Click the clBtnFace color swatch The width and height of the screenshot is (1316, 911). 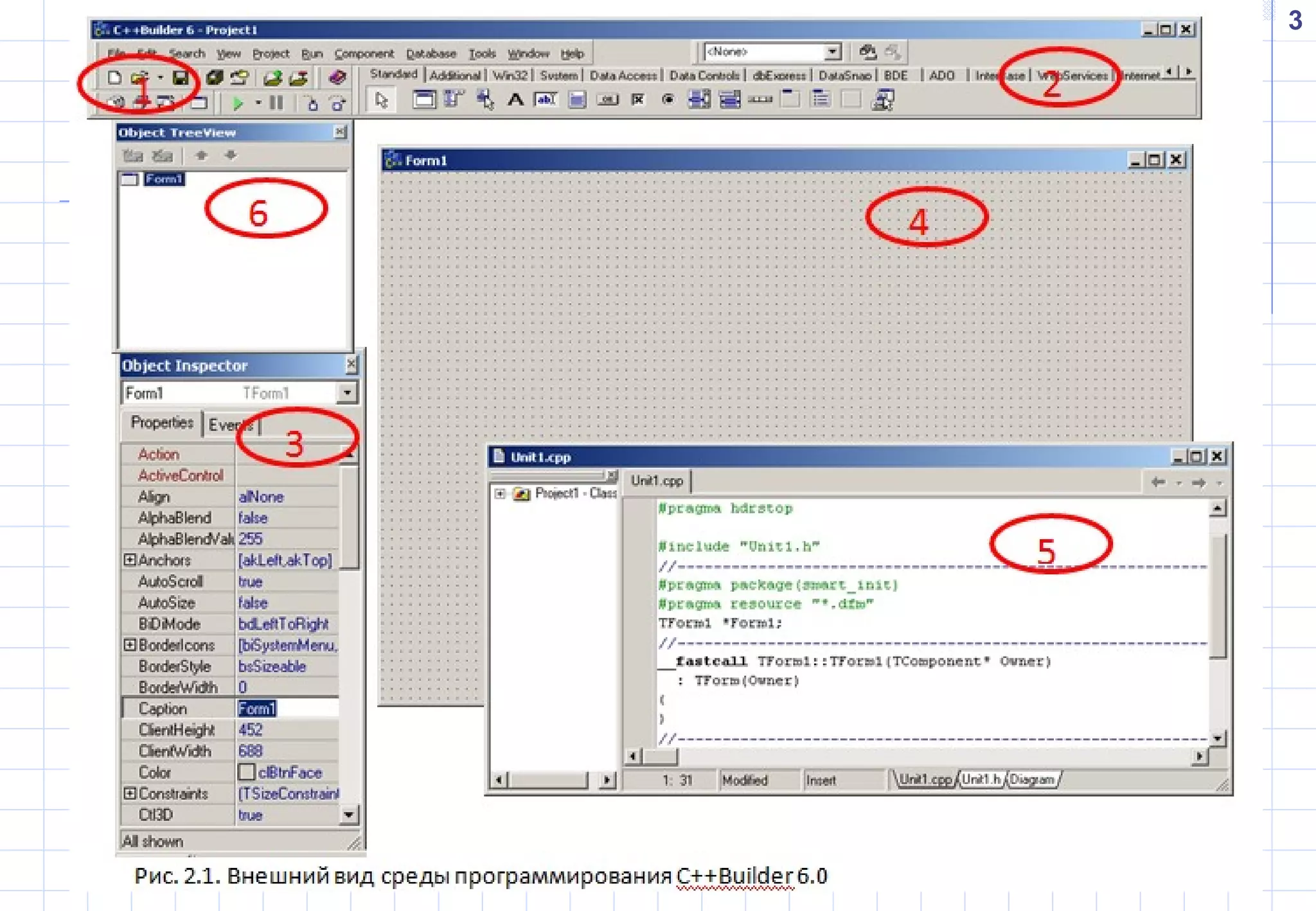247,772
